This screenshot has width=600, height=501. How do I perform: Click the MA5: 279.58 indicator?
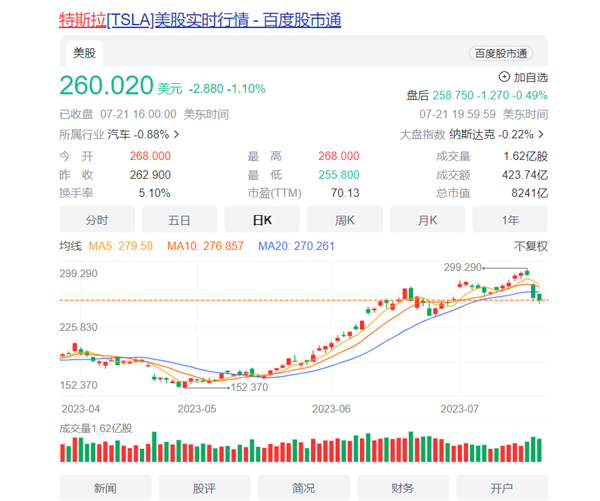(x=121, y=246)
